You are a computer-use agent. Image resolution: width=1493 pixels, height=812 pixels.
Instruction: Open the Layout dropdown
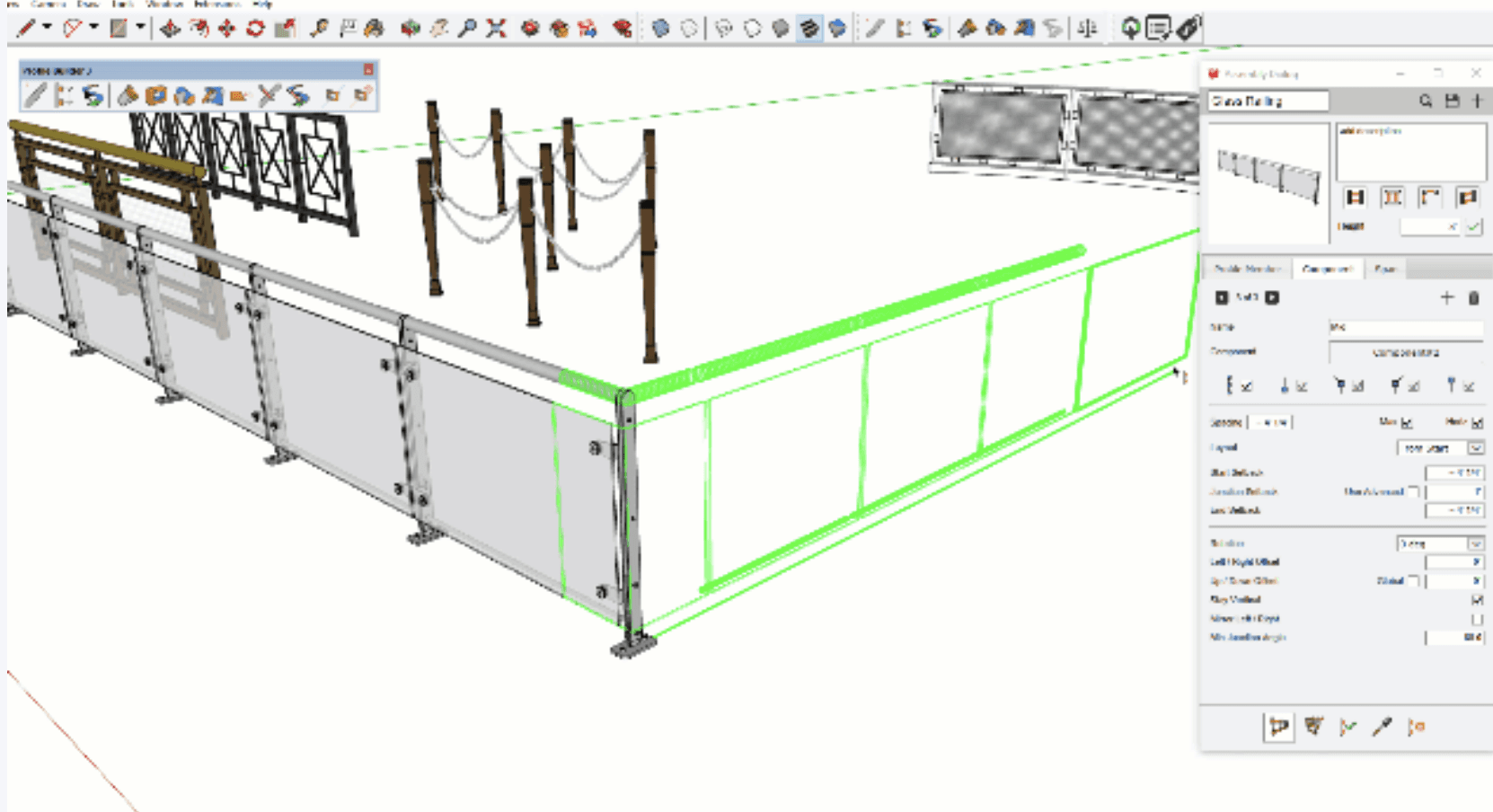[x=1475, y=447]
